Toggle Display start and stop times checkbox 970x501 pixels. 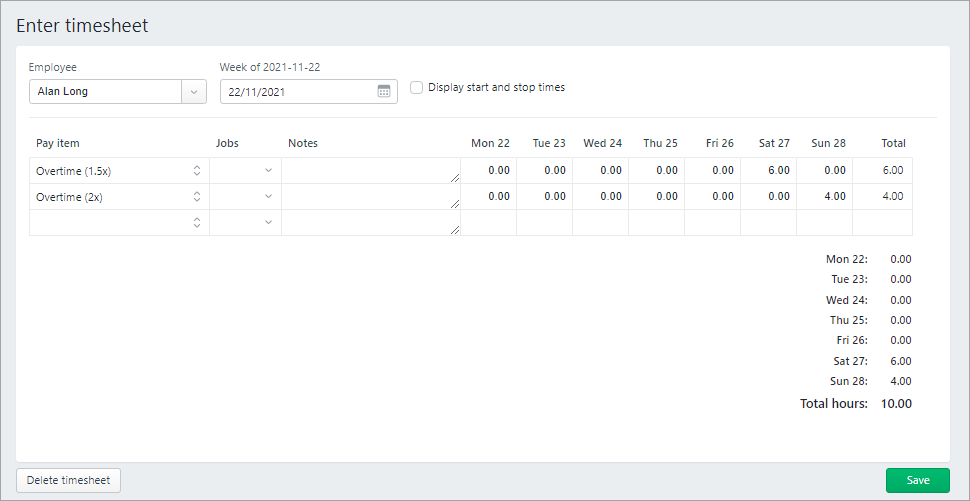point(417,88)
